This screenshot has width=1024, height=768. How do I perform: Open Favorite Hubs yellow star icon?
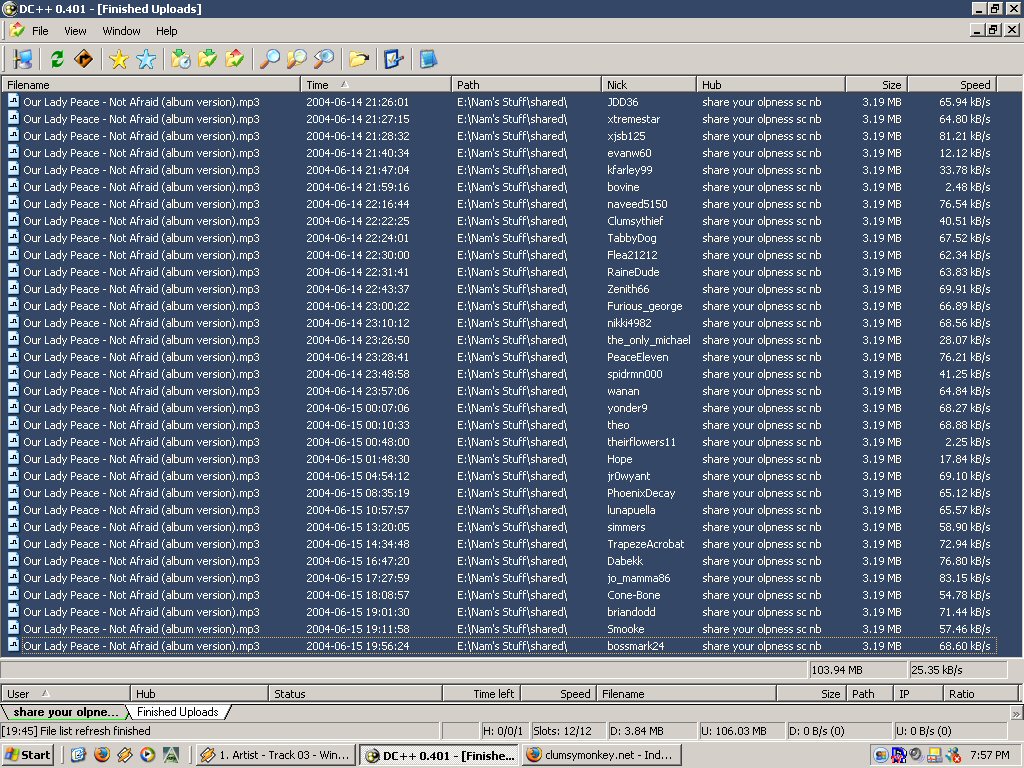pyautogui.click(x=119, y=59)
